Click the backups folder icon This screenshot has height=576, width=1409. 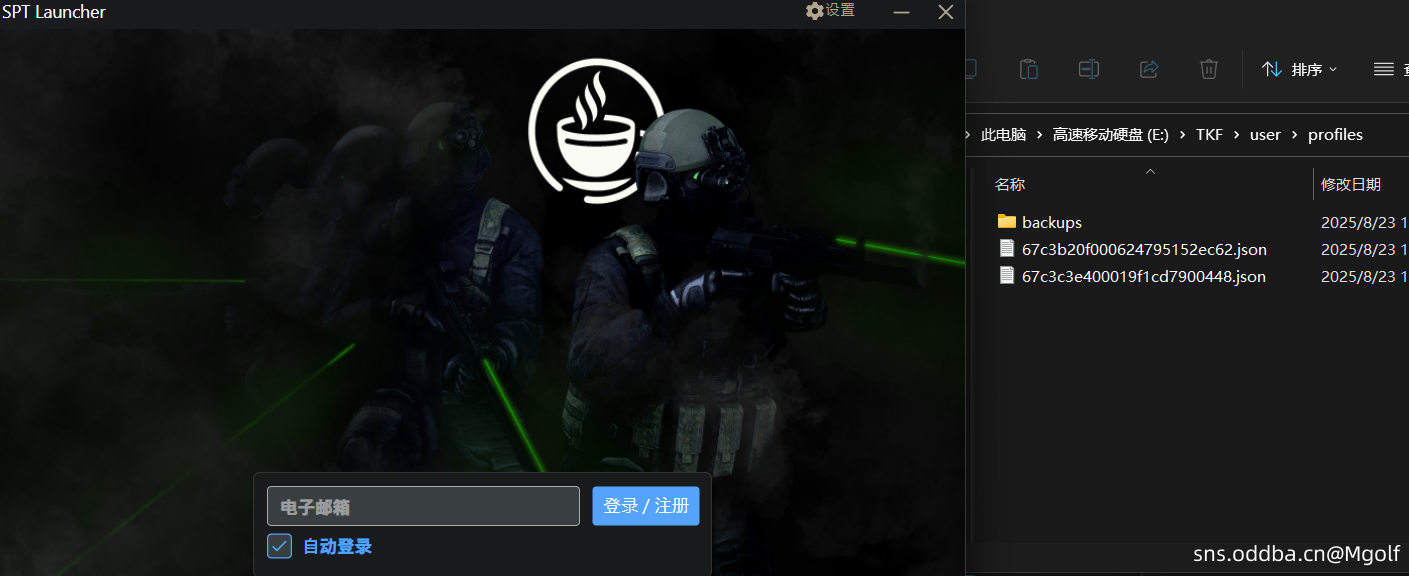point(1006,222)
